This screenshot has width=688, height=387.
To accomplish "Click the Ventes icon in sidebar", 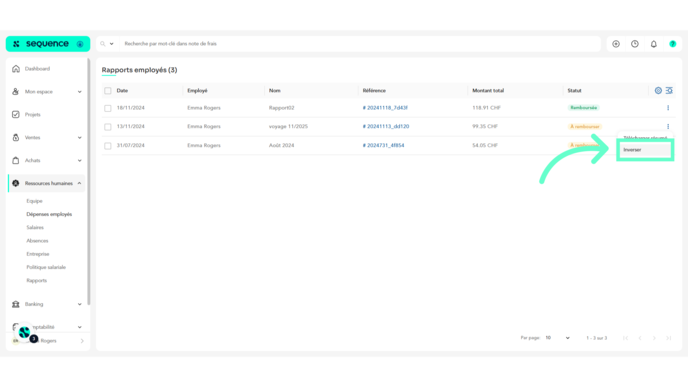I will (16, 137).
